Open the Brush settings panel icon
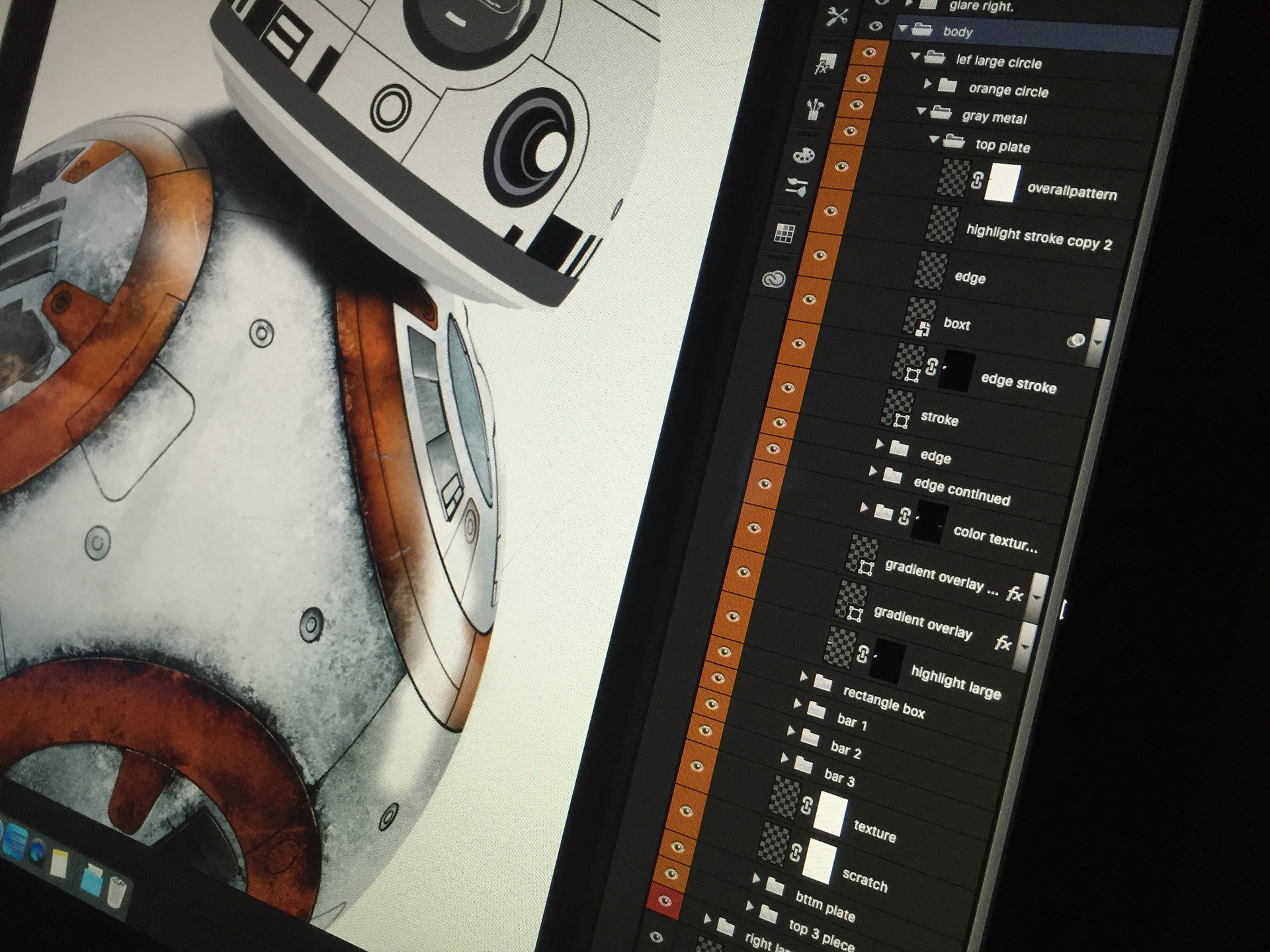The image size is (1270, 952). [796, 188]
